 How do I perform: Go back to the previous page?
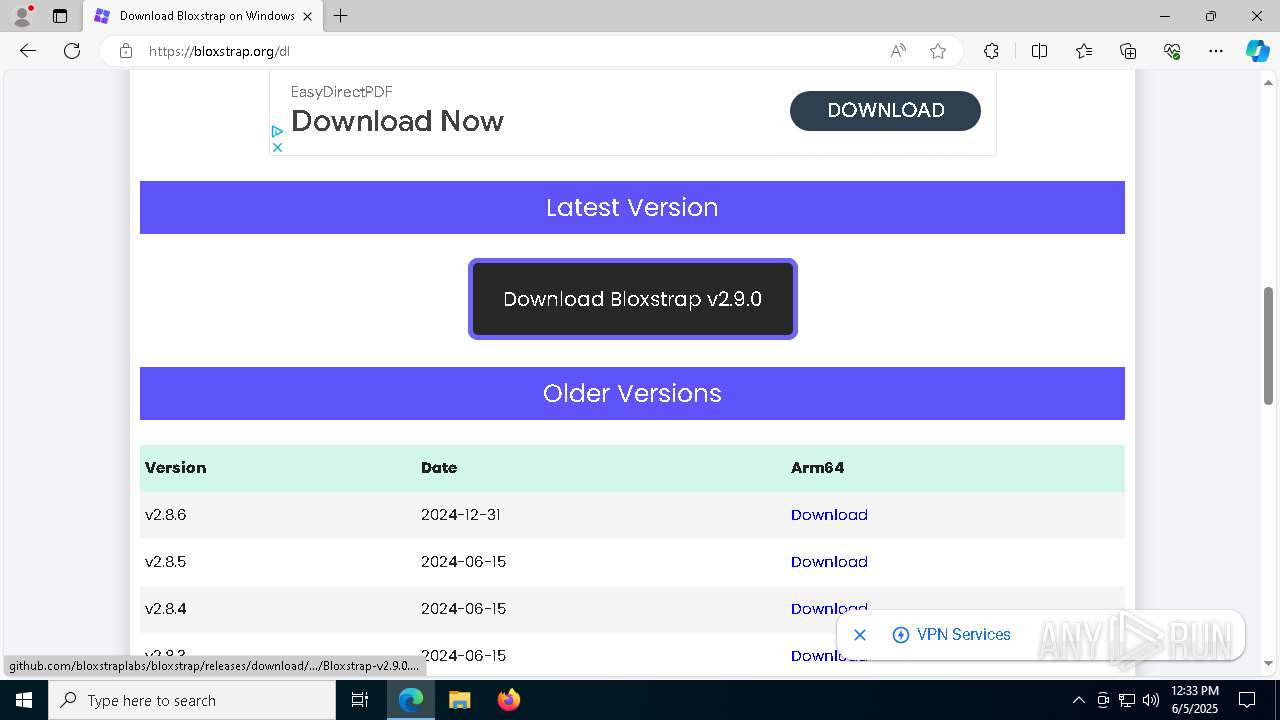click(28, 51)
